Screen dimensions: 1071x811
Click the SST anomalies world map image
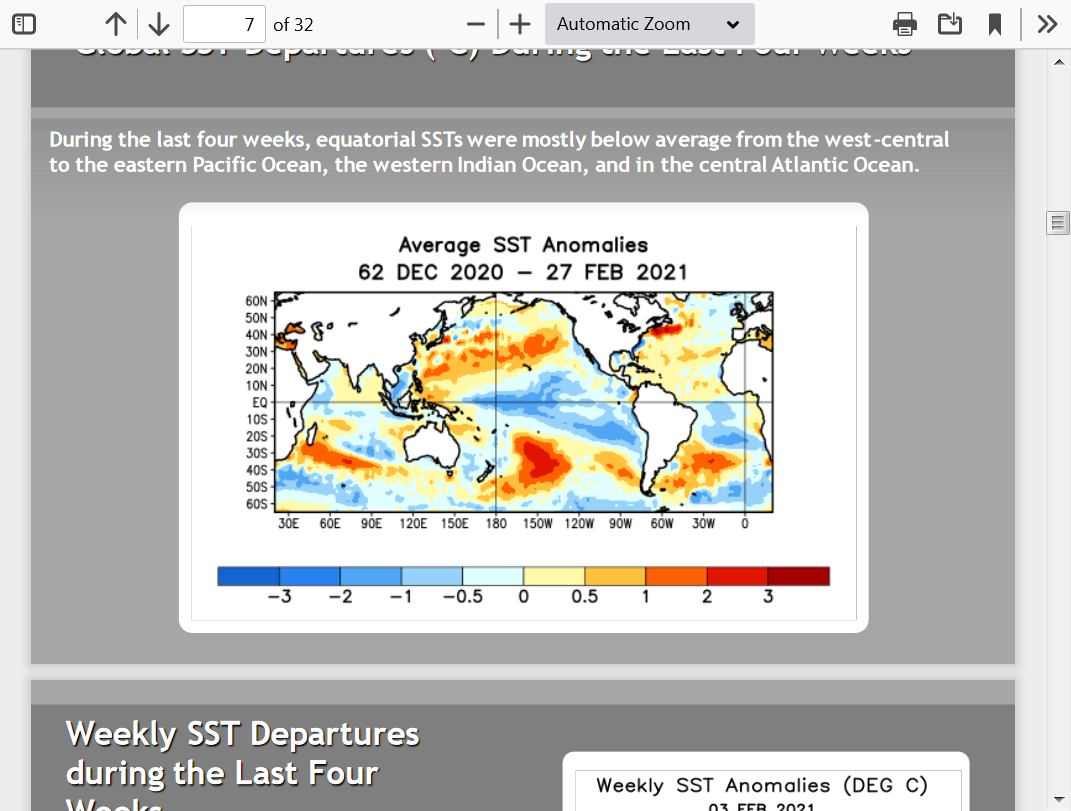[523, 402]
